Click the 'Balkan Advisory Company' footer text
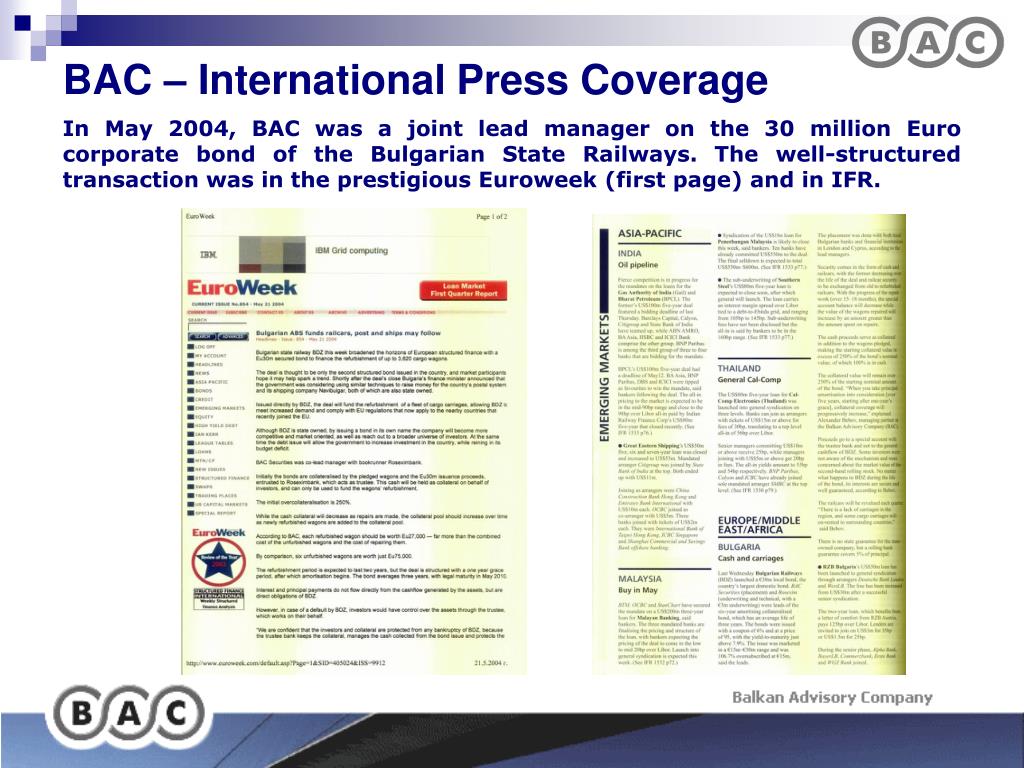This screenshot has height=768, width=1024. pyautogui.click(x=832, y=697)
